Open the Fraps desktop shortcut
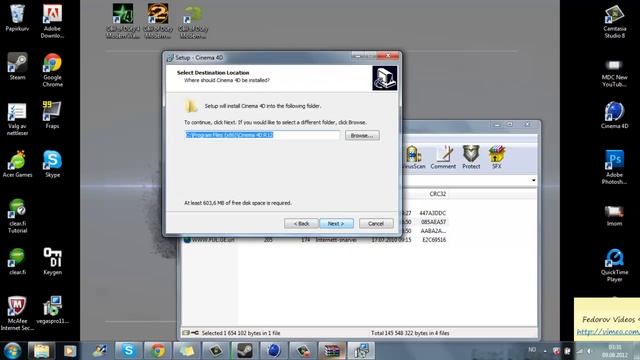Image resolution: width=640 pixels, height=360 pixels. (x=52, y=115)
